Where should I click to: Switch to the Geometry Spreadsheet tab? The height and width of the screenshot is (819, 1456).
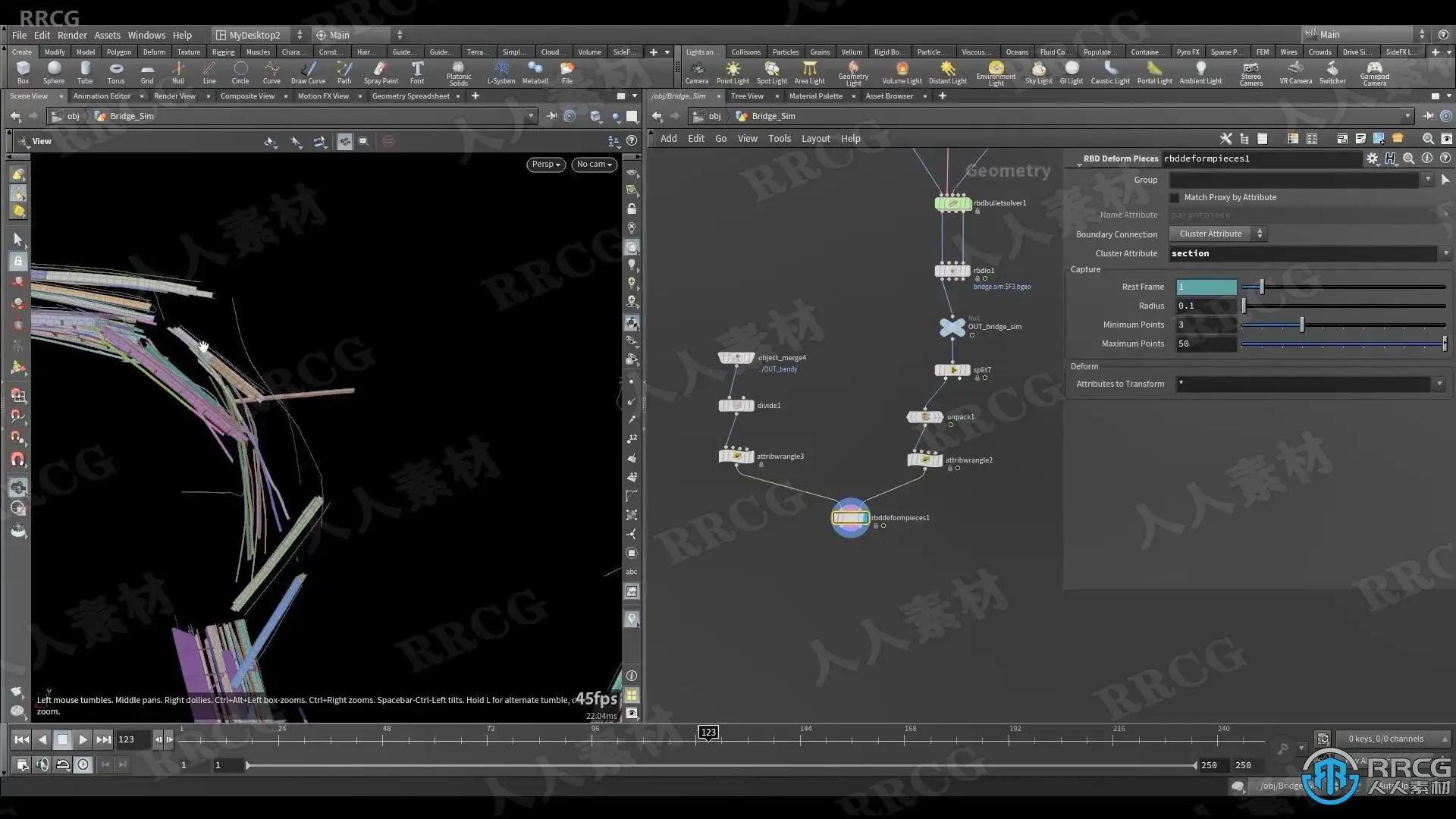click(x=410, y=96)
